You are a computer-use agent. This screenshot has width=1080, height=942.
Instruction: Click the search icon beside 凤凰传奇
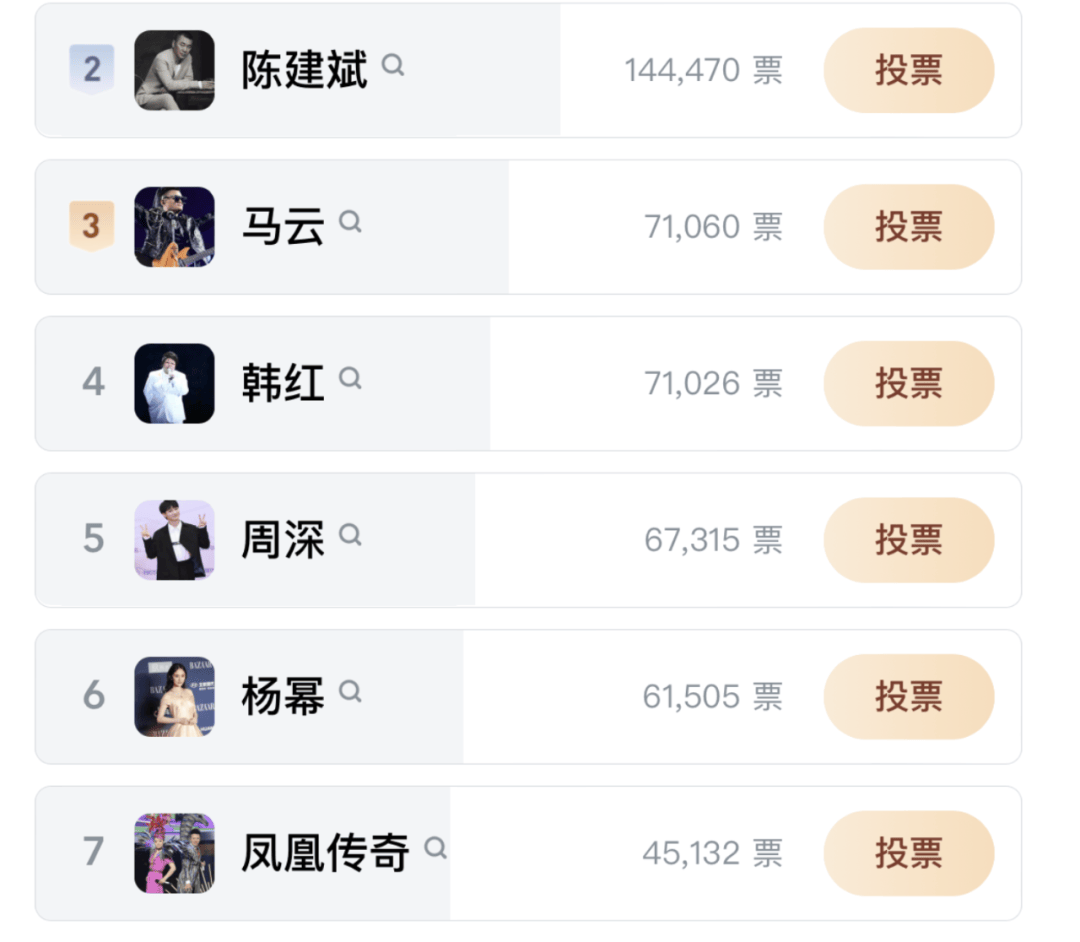pos(435,848)
